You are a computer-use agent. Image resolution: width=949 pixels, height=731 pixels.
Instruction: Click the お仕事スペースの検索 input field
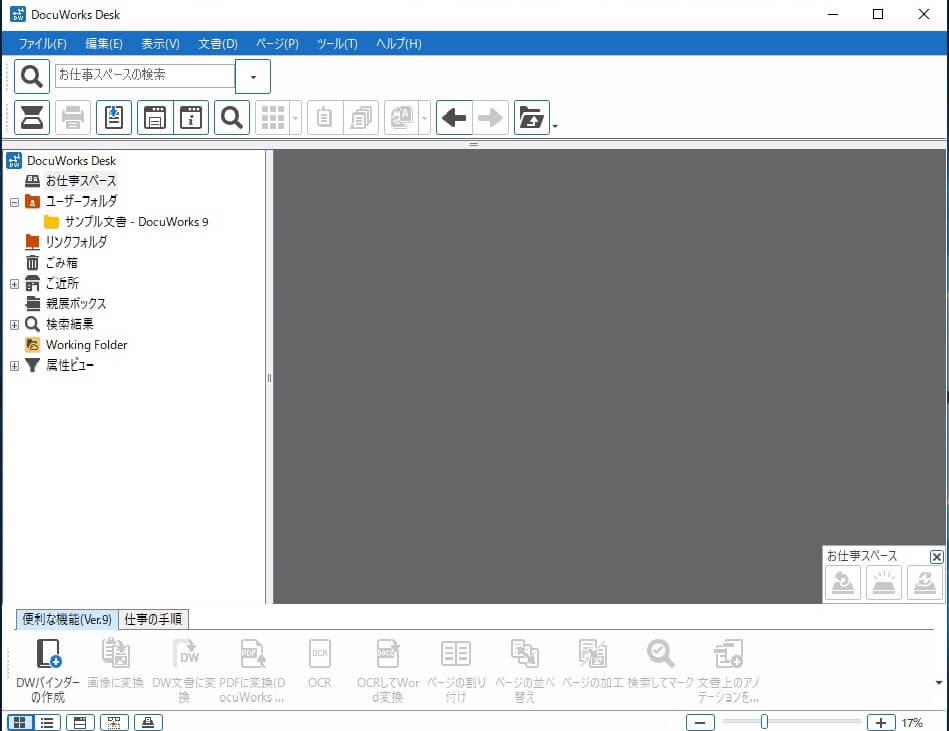pos(144,75)
